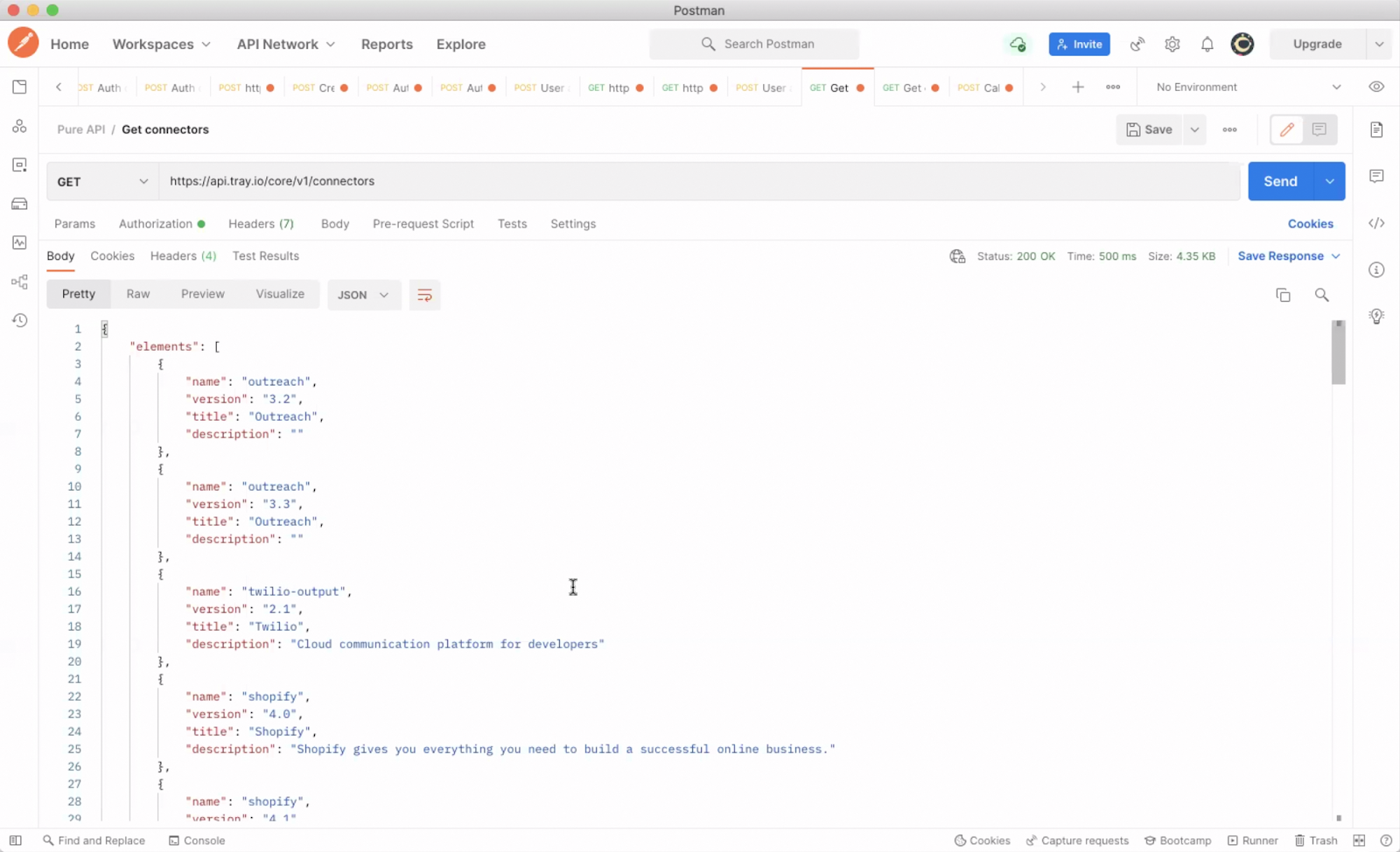
Task: Open the notifications bell
Action: pos(1207,44)
